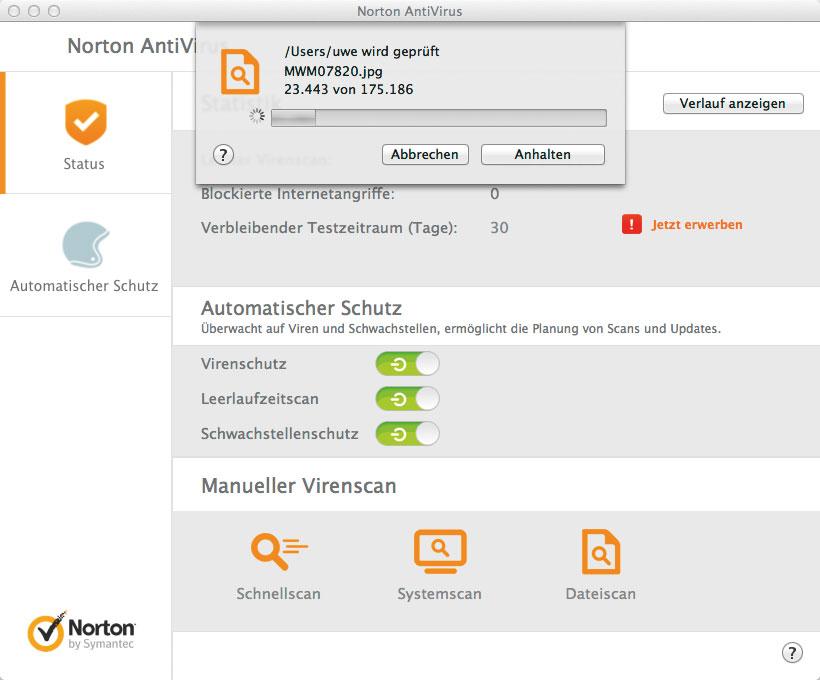Click the scan activity spinner
Screen dimensions: 820x680
click(x=257, y=116)
